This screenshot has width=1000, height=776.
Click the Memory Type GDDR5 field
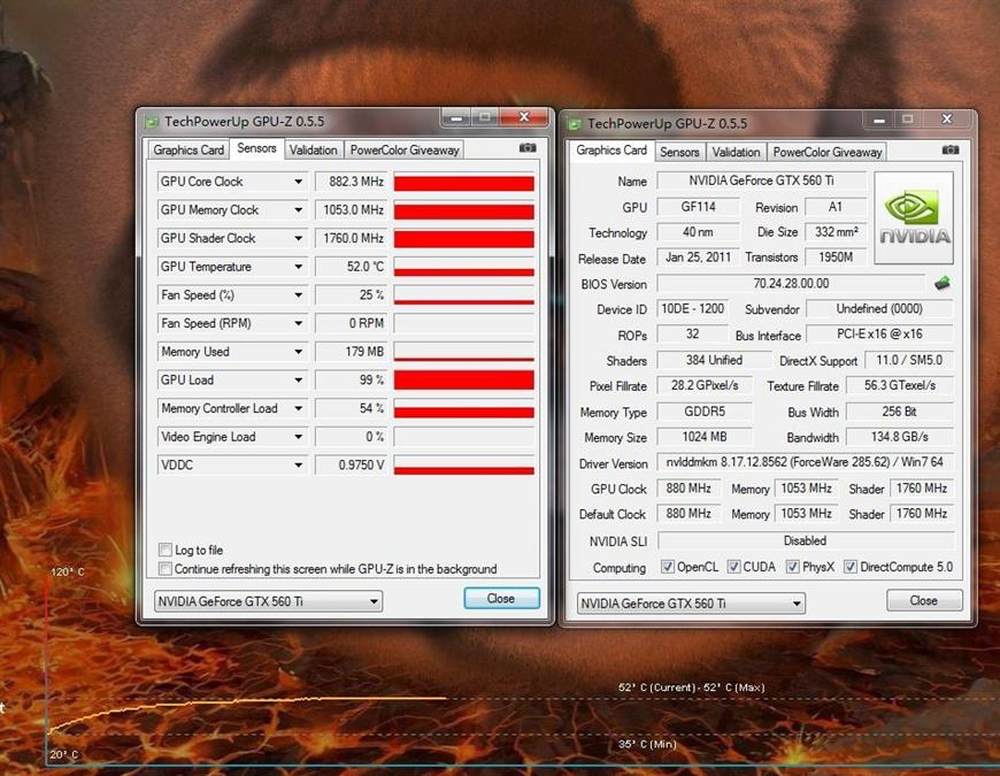(705, 411)
